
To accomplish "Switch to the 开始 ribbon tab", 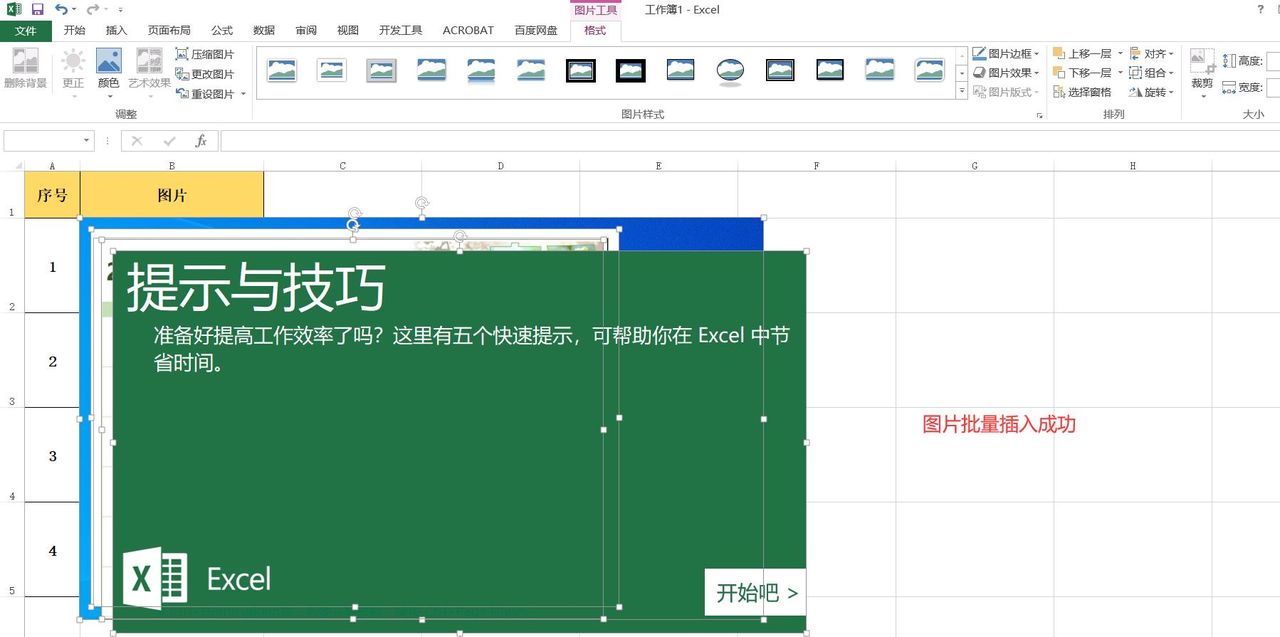I will pyautogui.click(x=73, y=30).
